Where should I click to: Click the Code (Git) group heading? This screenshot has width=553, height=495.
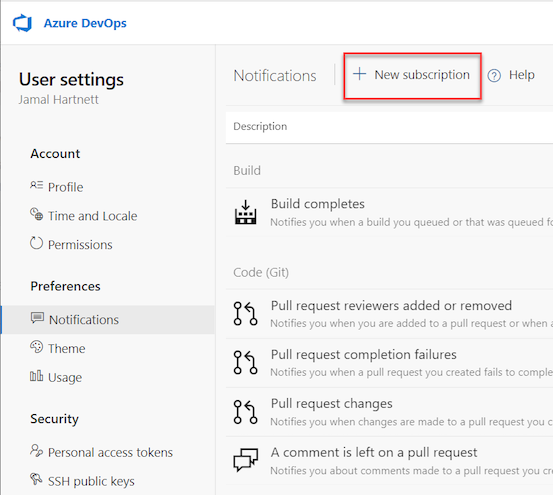click(x=261, y=273)
